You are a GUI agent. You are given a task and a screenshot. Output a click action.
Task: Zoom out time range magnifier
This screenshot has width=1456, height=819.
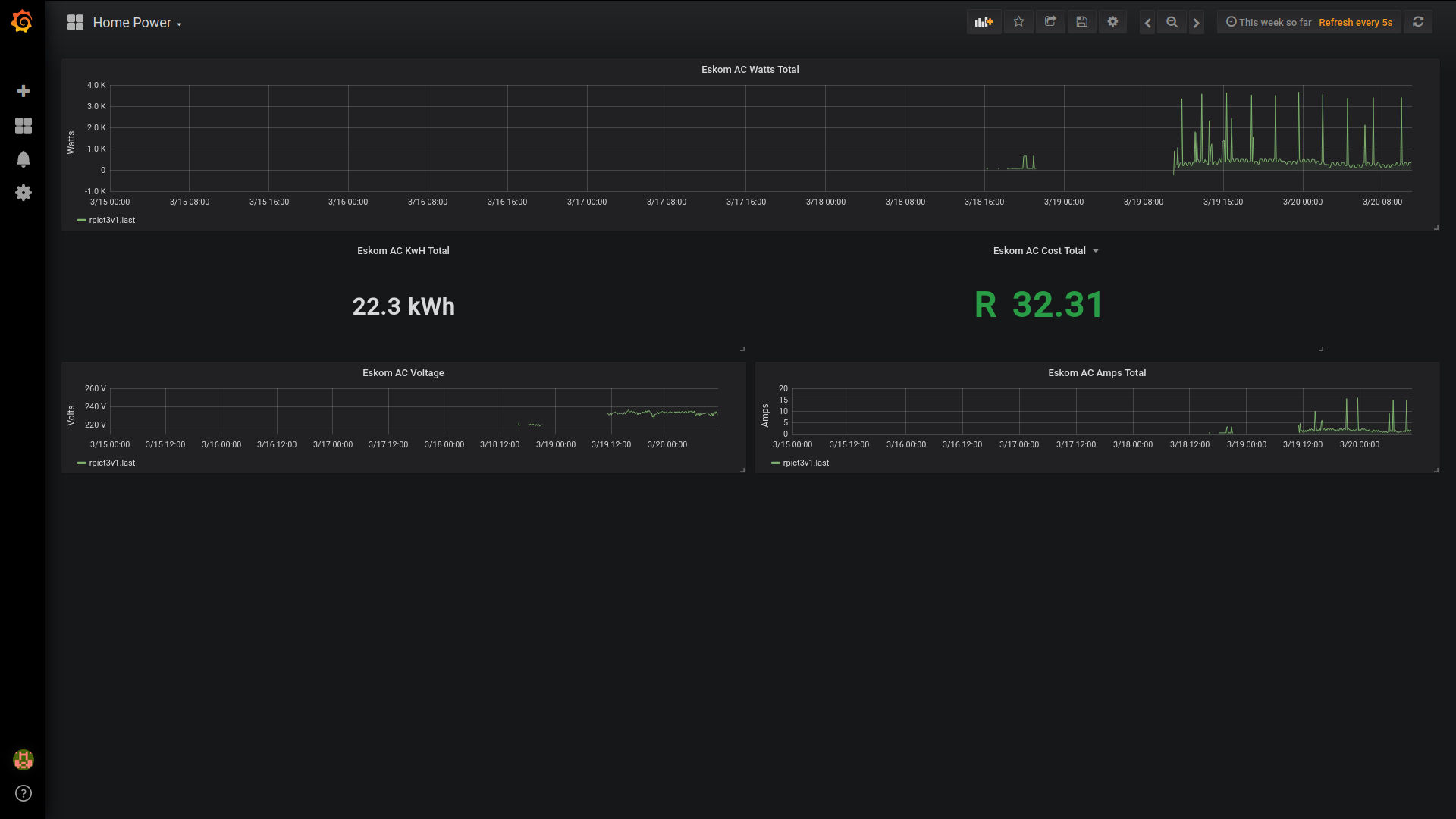tap(1172, 22)
